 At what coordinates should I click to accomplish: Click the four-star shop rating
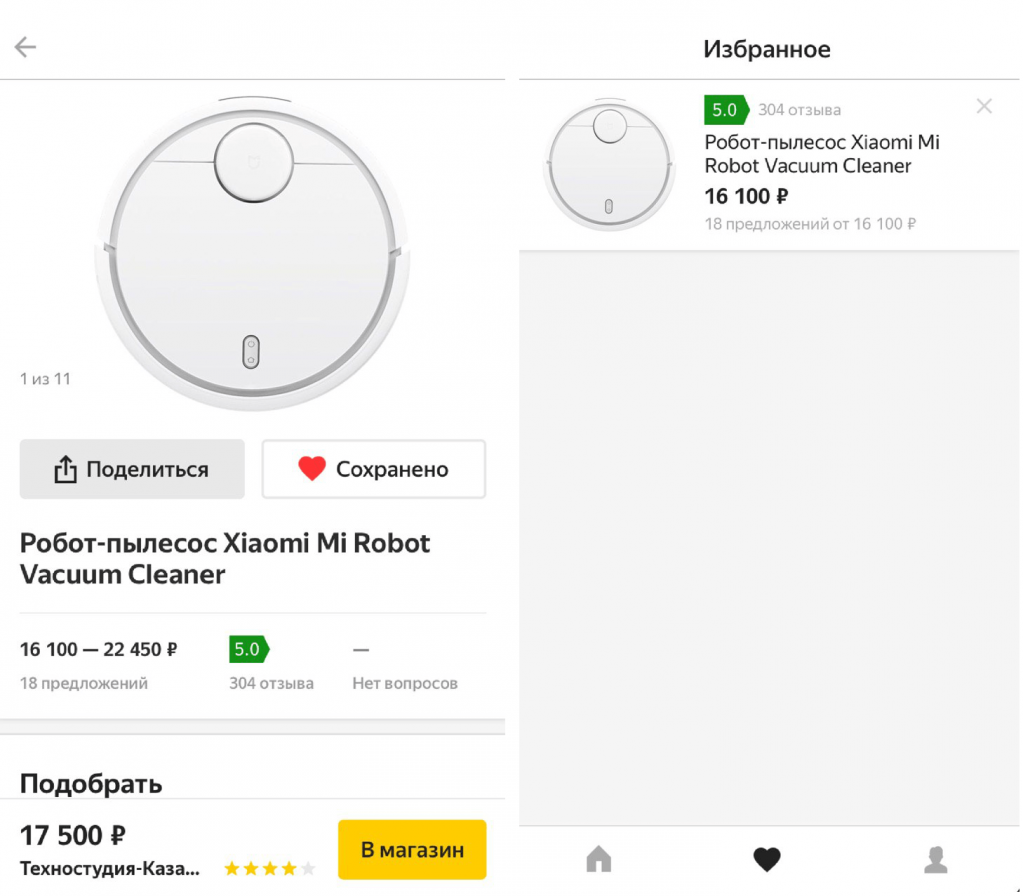coord(269,868)
